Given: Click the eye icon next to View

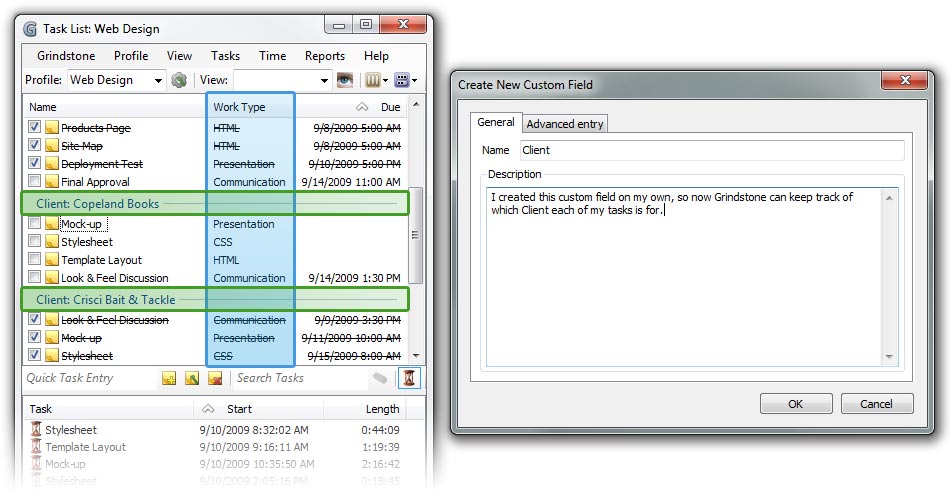Looking at the screenshot, I should [346, 80].
